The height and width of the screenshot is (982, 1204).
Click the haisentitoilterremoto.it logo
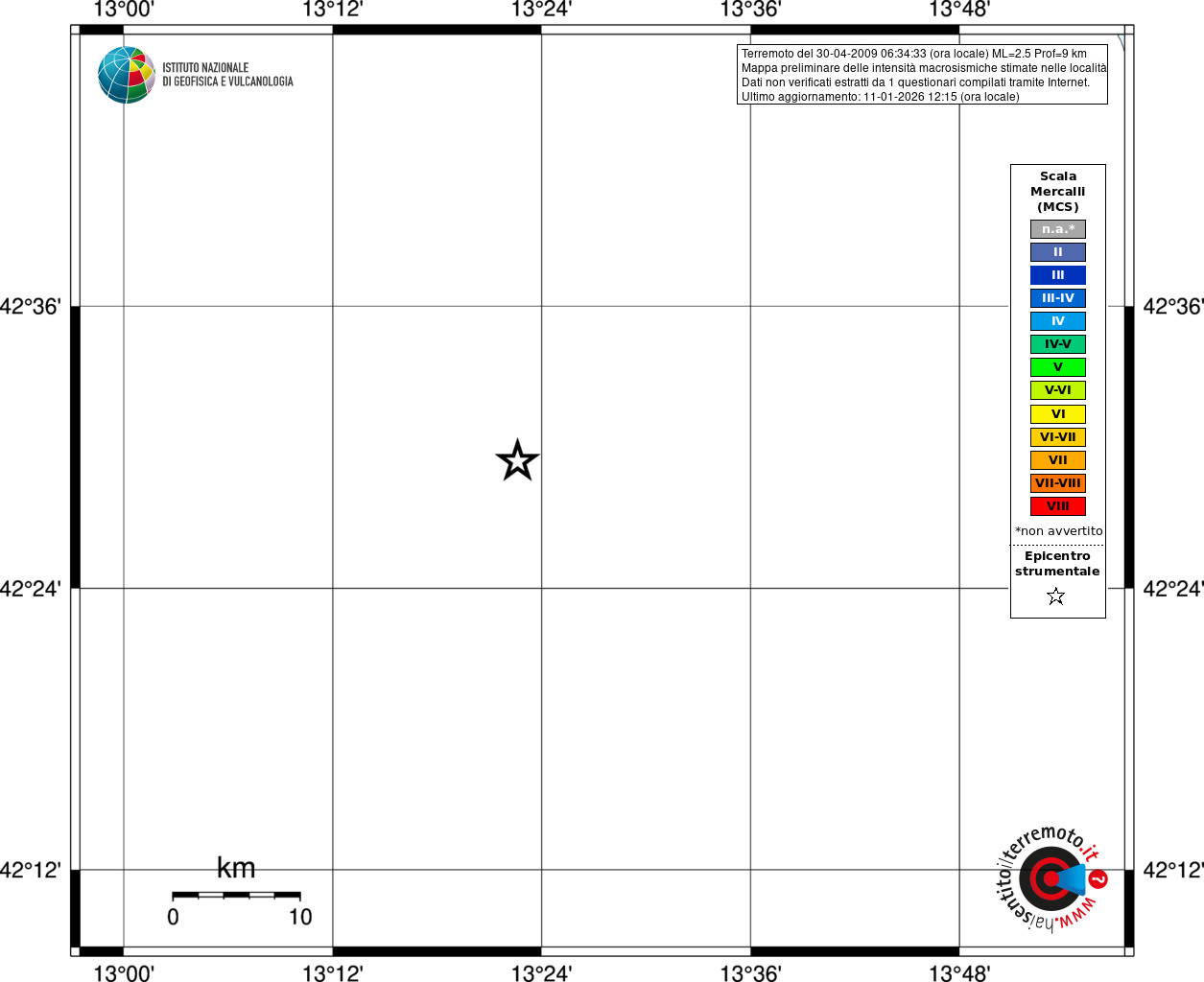pos(1052,878)
